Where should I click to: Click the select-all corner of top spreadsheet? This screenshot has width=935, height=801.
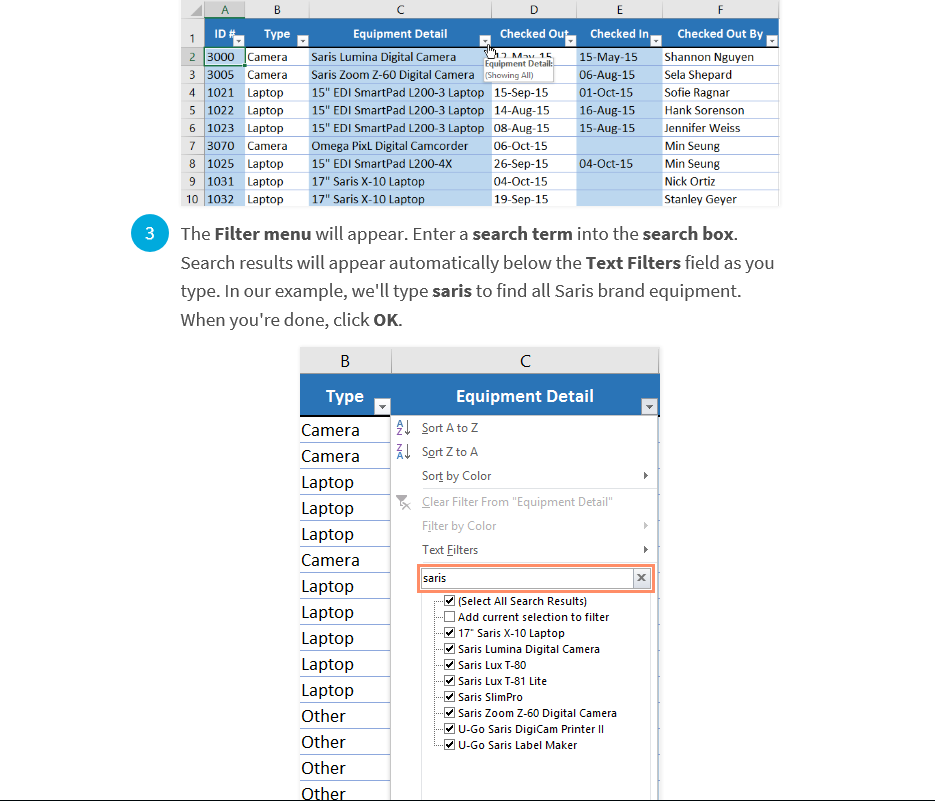(195, 10)
